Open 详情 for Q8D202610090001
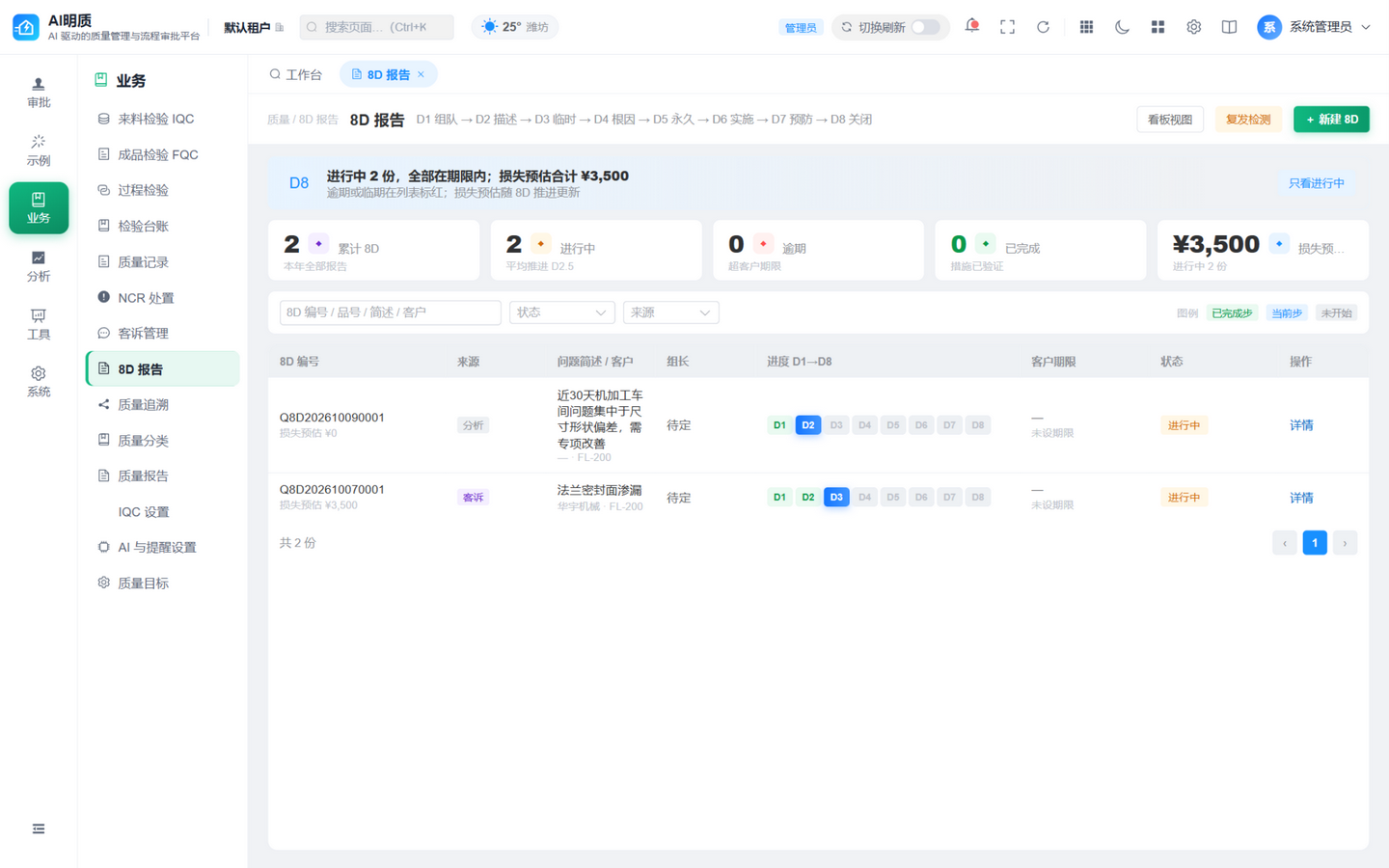This screenshot has height=868, width=1389. pyautogui.click(x=1301, y=425)
